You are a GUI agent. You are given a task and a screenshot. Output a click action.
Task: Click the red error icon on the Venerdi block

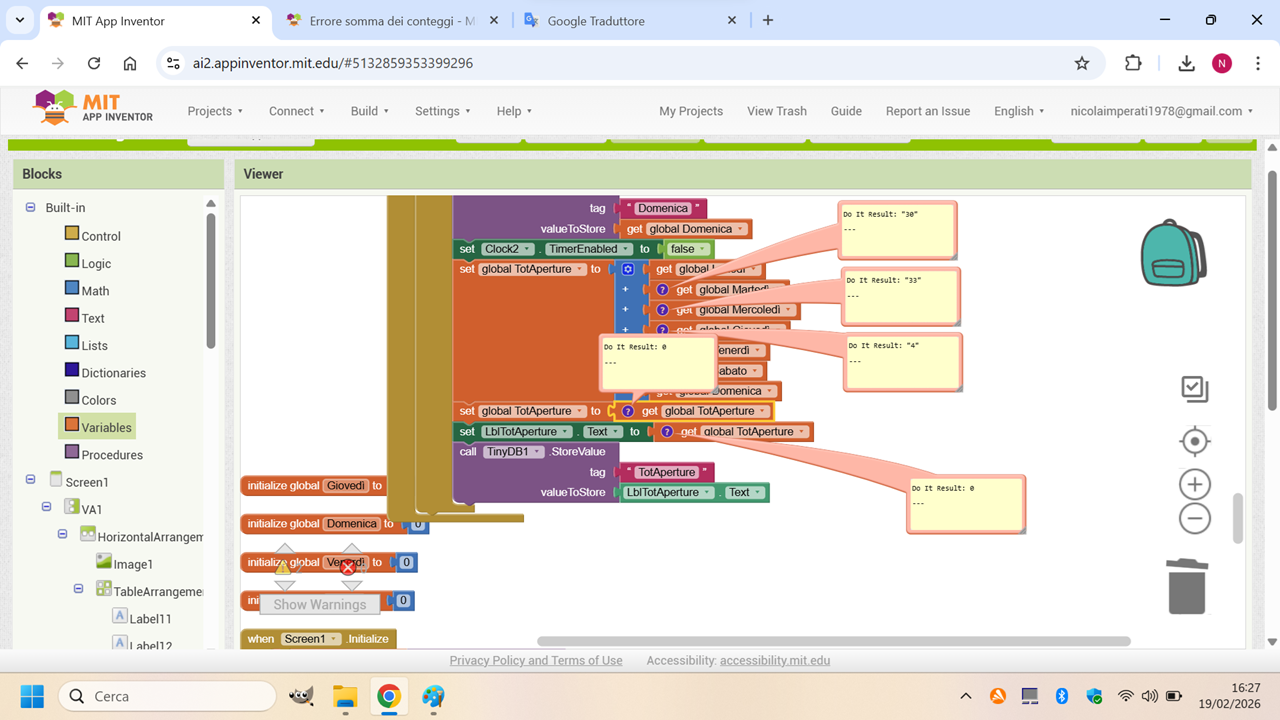pyautogui.click(x=348, y=567)
